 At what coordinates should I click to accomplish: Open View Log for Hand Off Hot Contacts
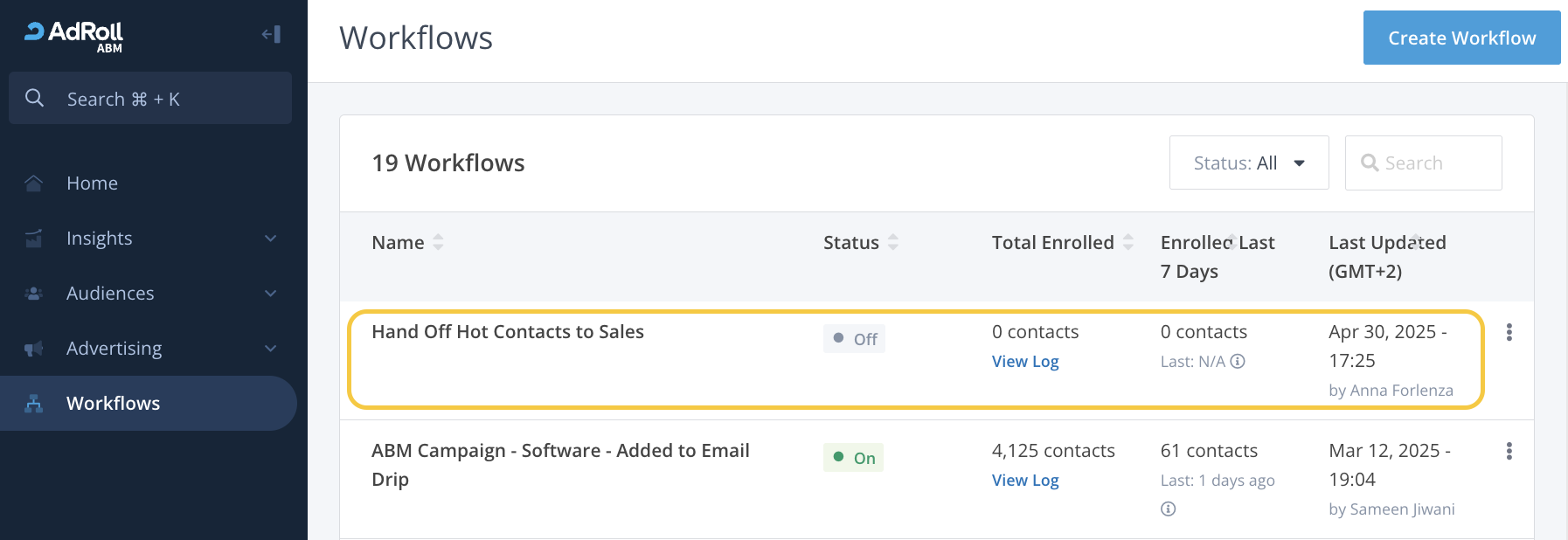click(x=1024, y=362)
